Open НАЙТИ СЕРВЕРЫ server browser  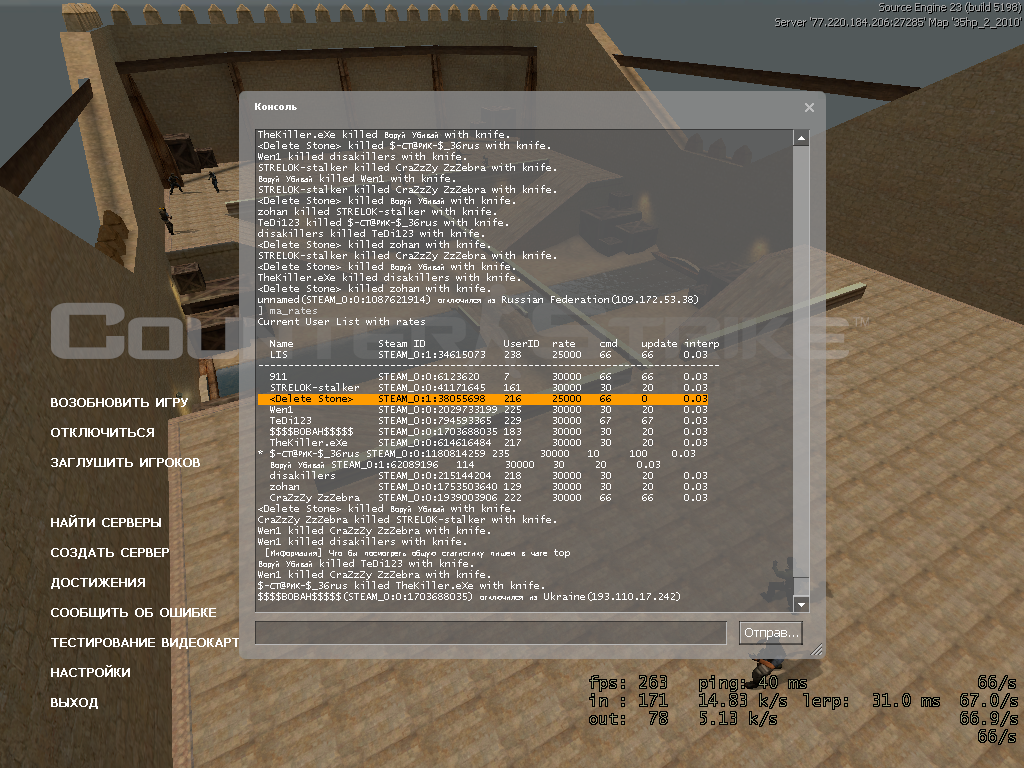pyautogui.click(x=106, y=522)
